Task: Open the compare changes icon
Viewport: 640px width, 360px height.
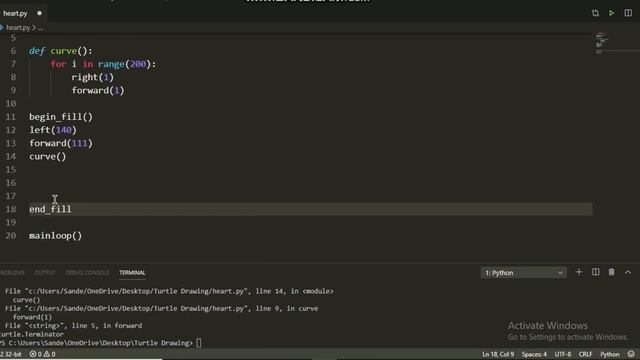Action: (595, 13)
